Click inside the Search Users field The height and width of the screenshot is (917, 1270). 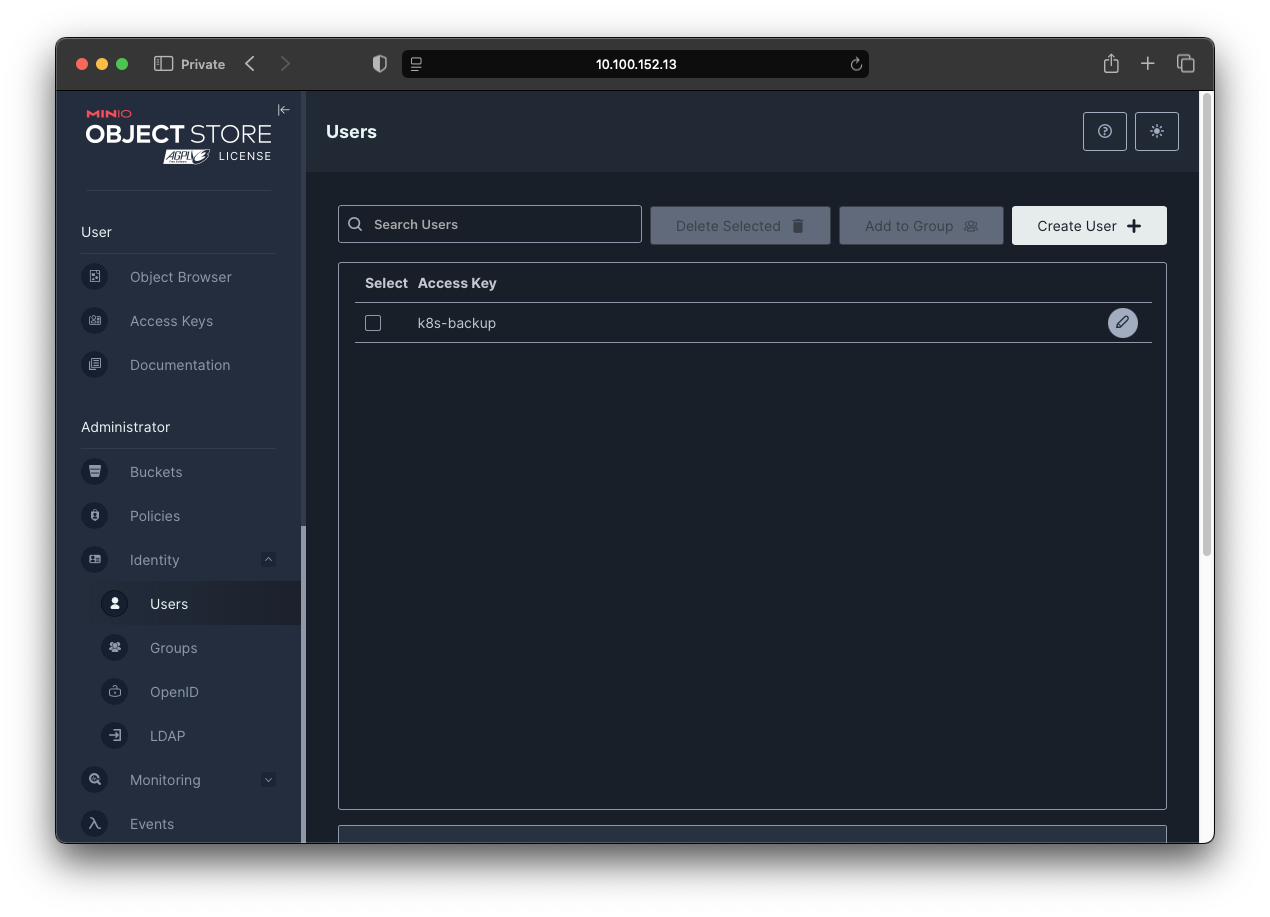489,224
